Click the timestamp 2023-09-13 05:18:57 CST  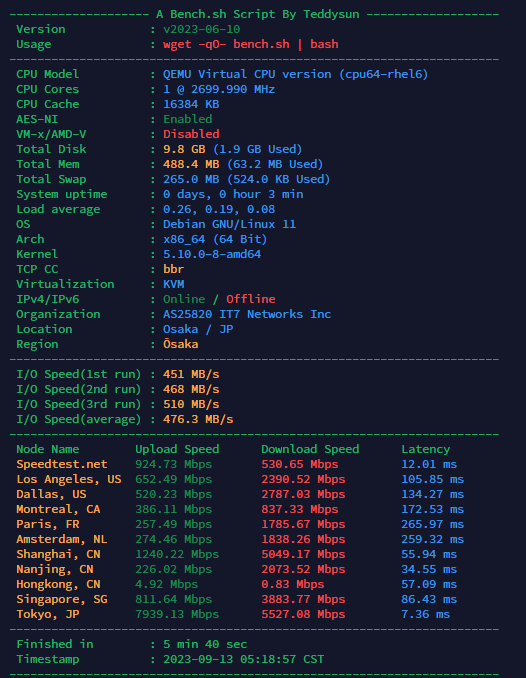[244, 659]
